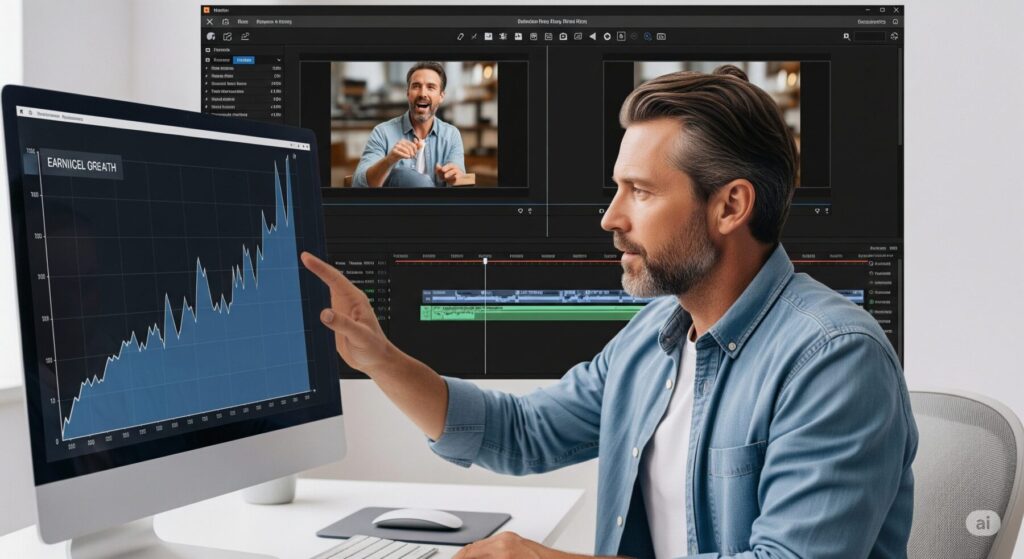Image resolution: width=1024 pixels, height=559 pixels.
Task: Open the Rom menu in the editor's menu row
Action: point(243,22)
